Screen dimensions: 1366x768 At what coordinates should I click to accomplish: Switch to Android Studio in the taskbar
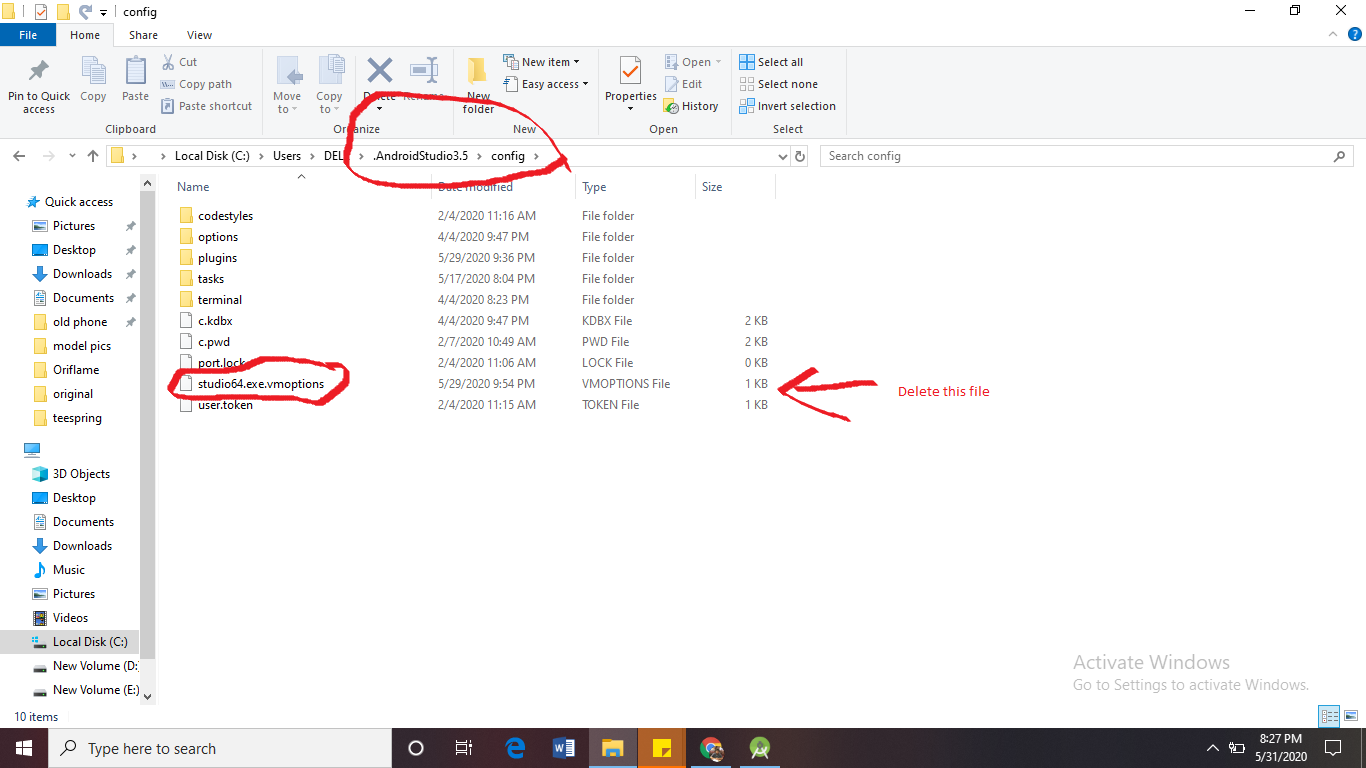click(x=760, y=748)
